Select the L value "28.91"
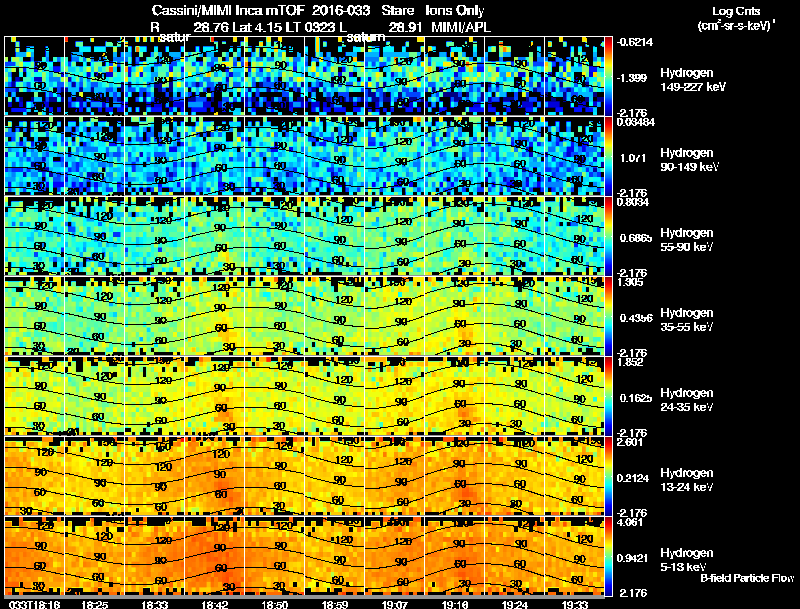Image resolution: width=800 pixels, height=609 pixels. [405, 27]
